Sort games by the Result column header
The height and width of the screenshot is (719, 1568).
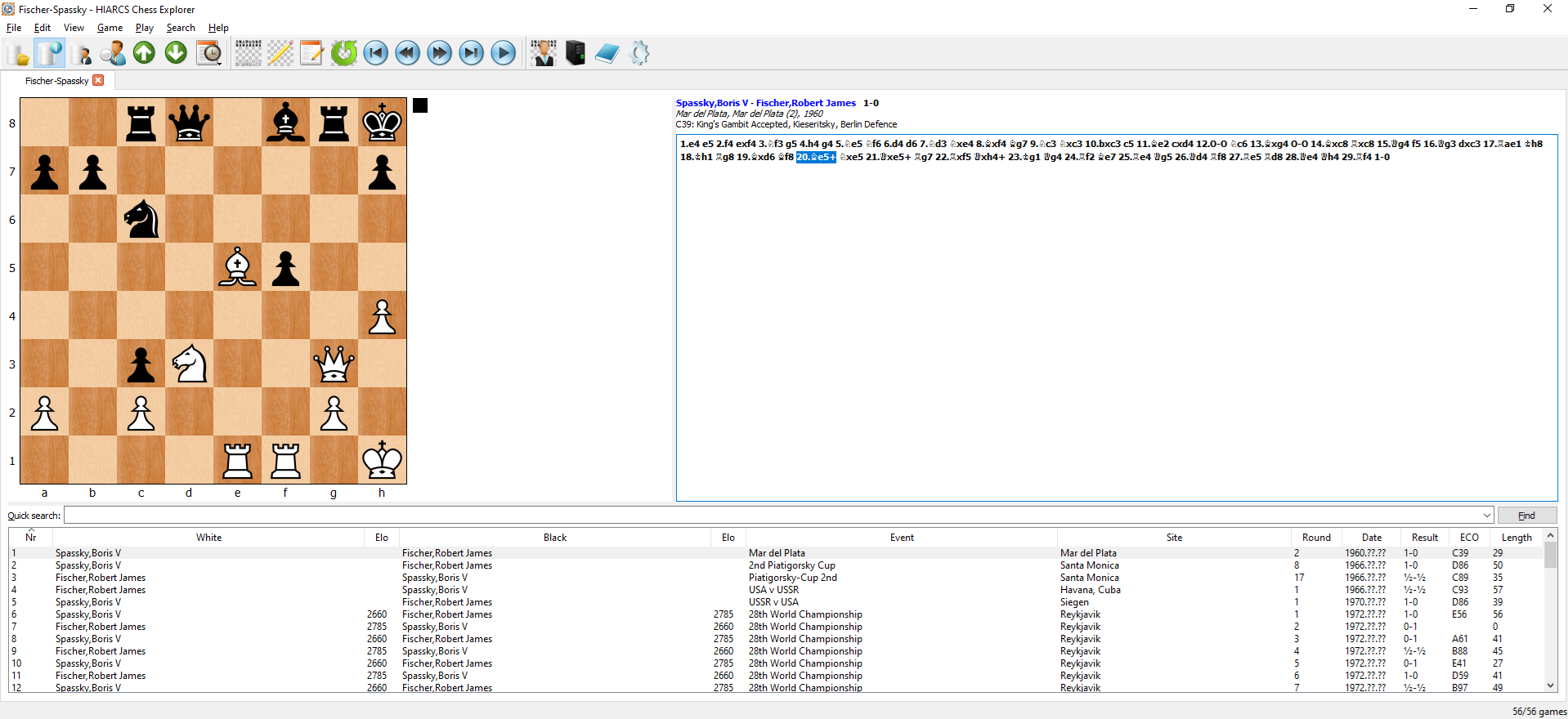[1425, 538]
